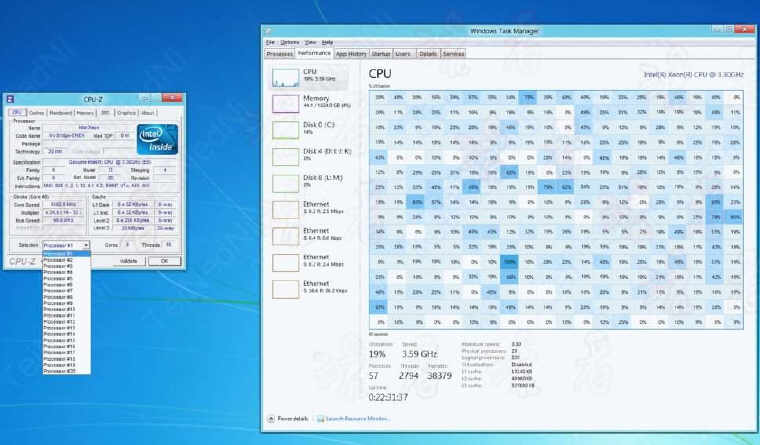Image resolution: width=760 pixels, height=445 pixels.
Task: Click the CPU-Z processor Name field
Action: pyautogui.click(x=88, y=128)
